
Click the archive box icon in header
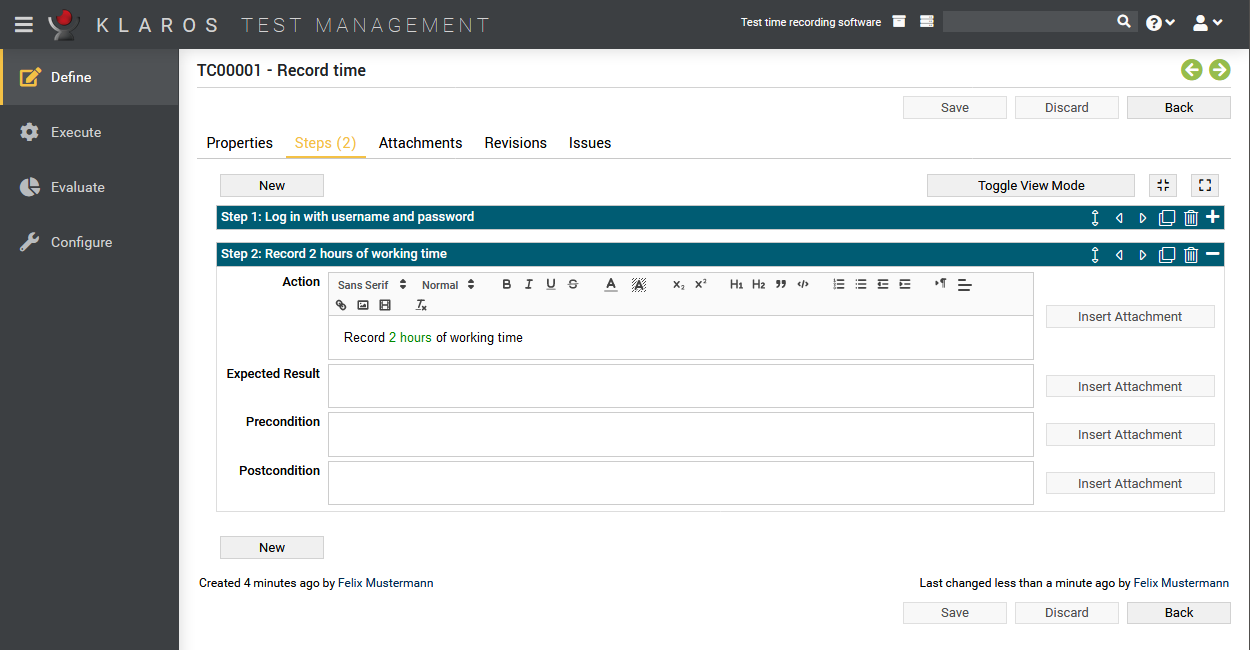pos(899,21)
